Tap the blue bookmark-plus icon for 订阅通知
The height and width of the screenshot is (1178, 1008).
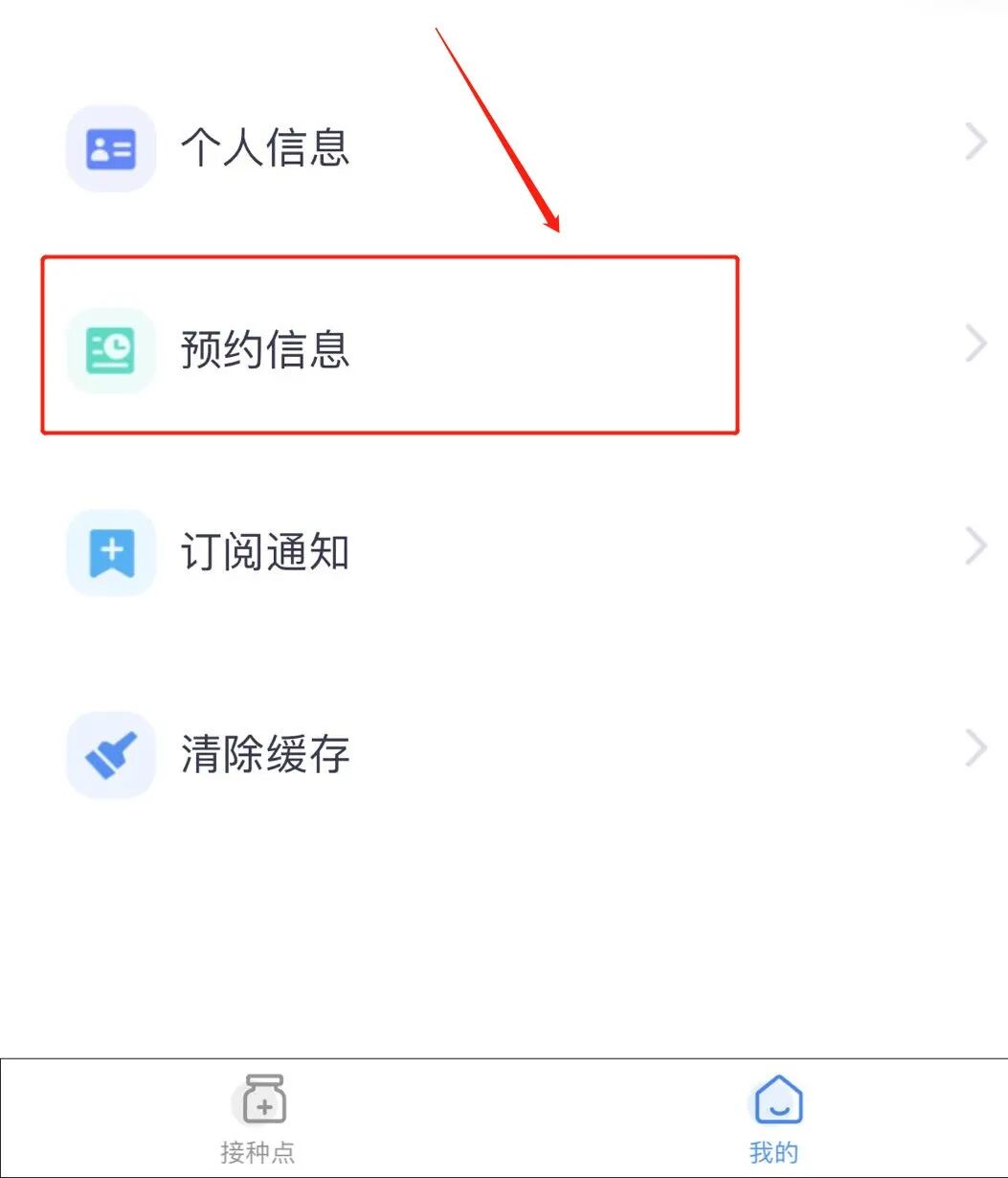coord(111,552)
